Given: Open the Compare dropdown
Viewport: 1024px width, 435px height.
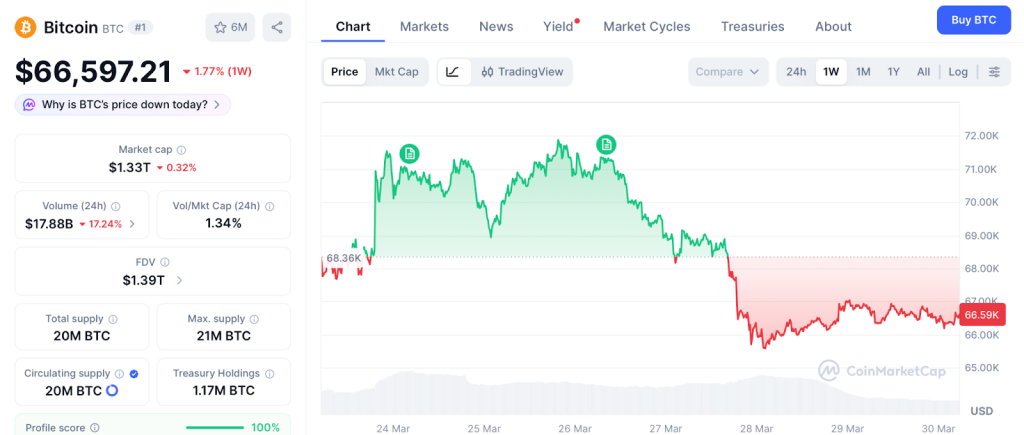Looking at the screenshot, I should tap(728, 72).
